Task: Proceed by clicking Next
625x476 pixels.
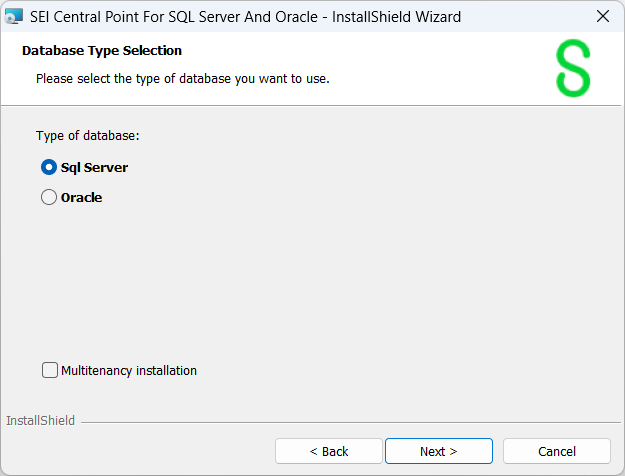Action: click(438, 451)
